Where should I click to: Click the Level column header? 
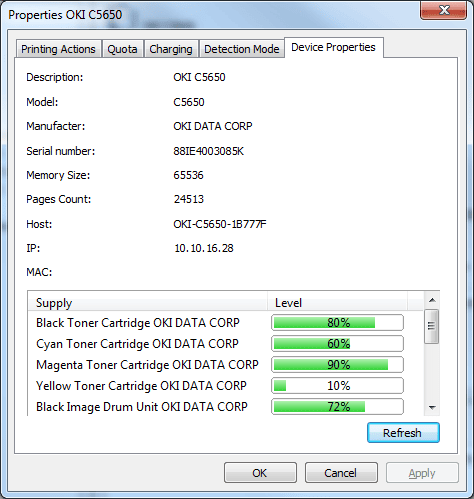coord(337,302)
